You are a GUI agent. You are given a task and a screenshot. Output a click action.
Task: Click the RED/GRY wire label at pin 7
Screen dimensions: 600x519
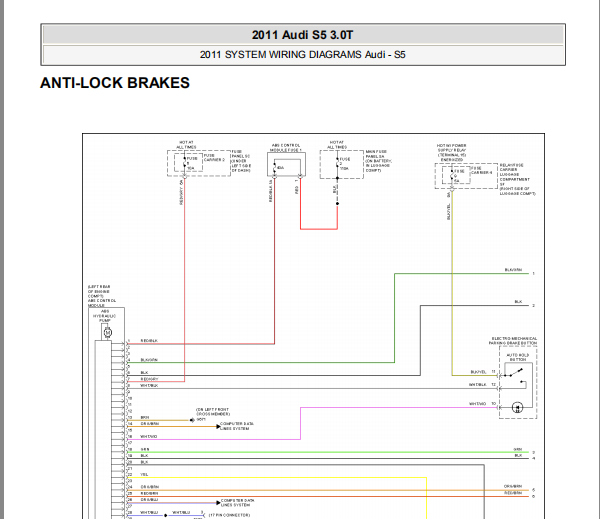tap(149, 379)
